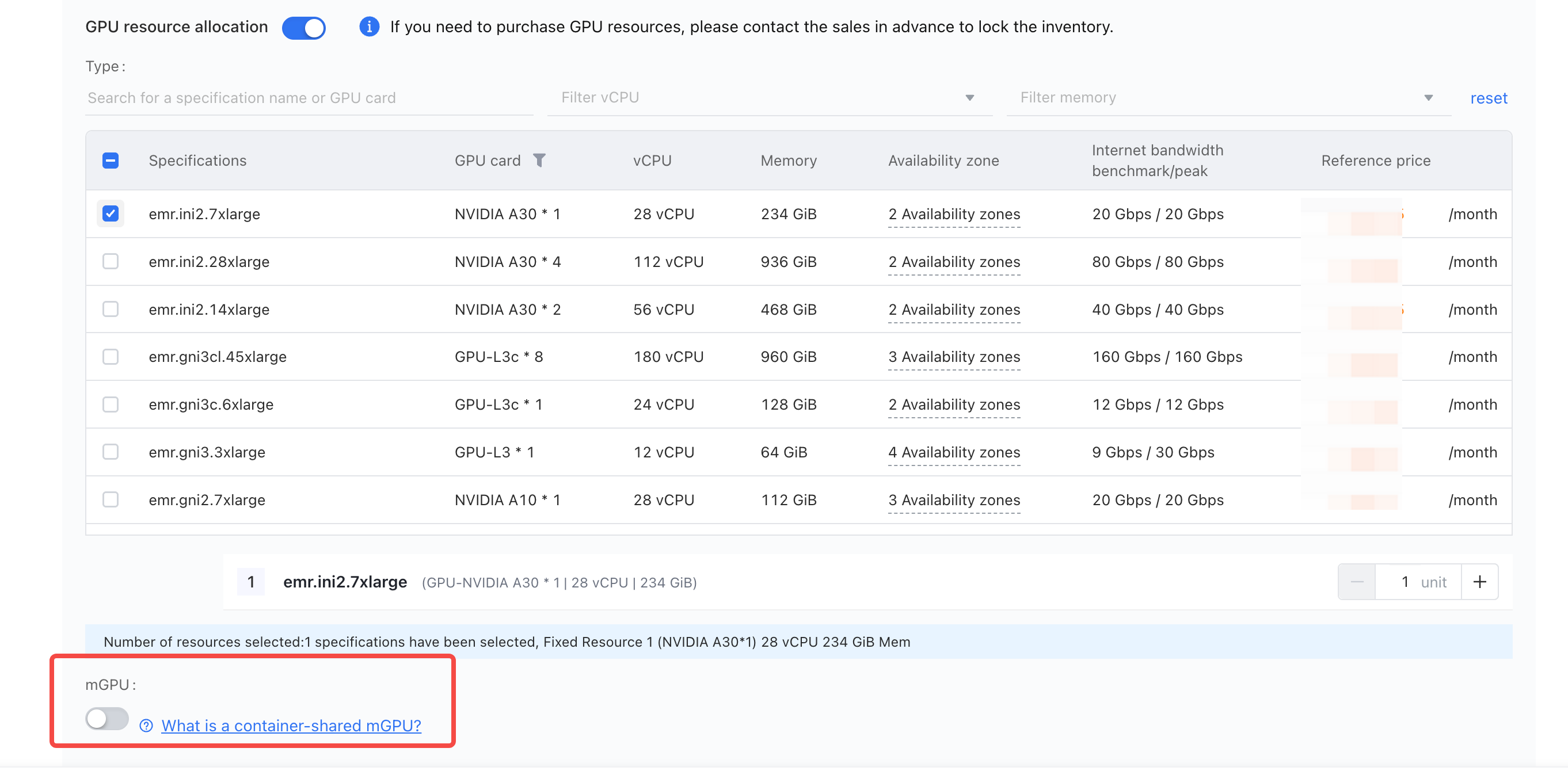Select the emr.gni3cl.45xlarge checkbox
This screenshot has height=771, width=1568.
[110, 357]
